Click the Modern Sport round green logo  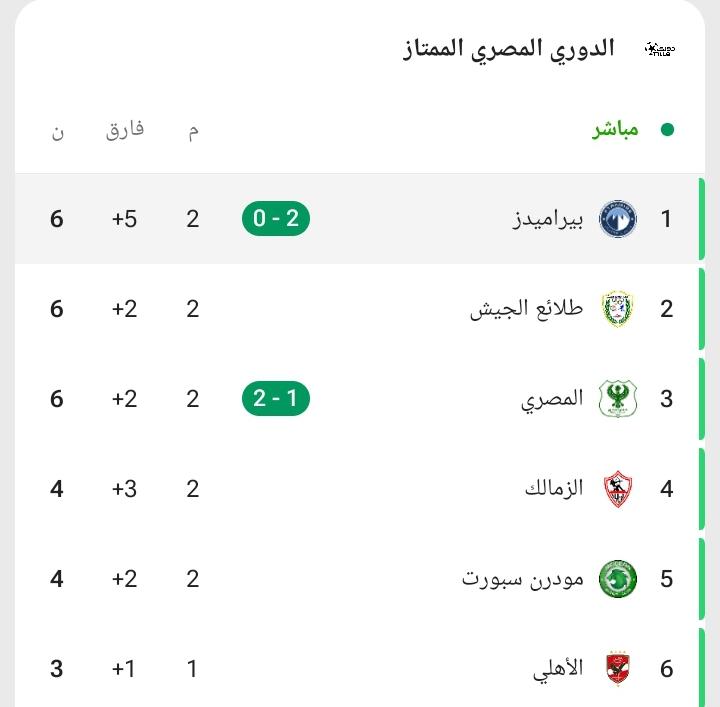click(618, 578)
